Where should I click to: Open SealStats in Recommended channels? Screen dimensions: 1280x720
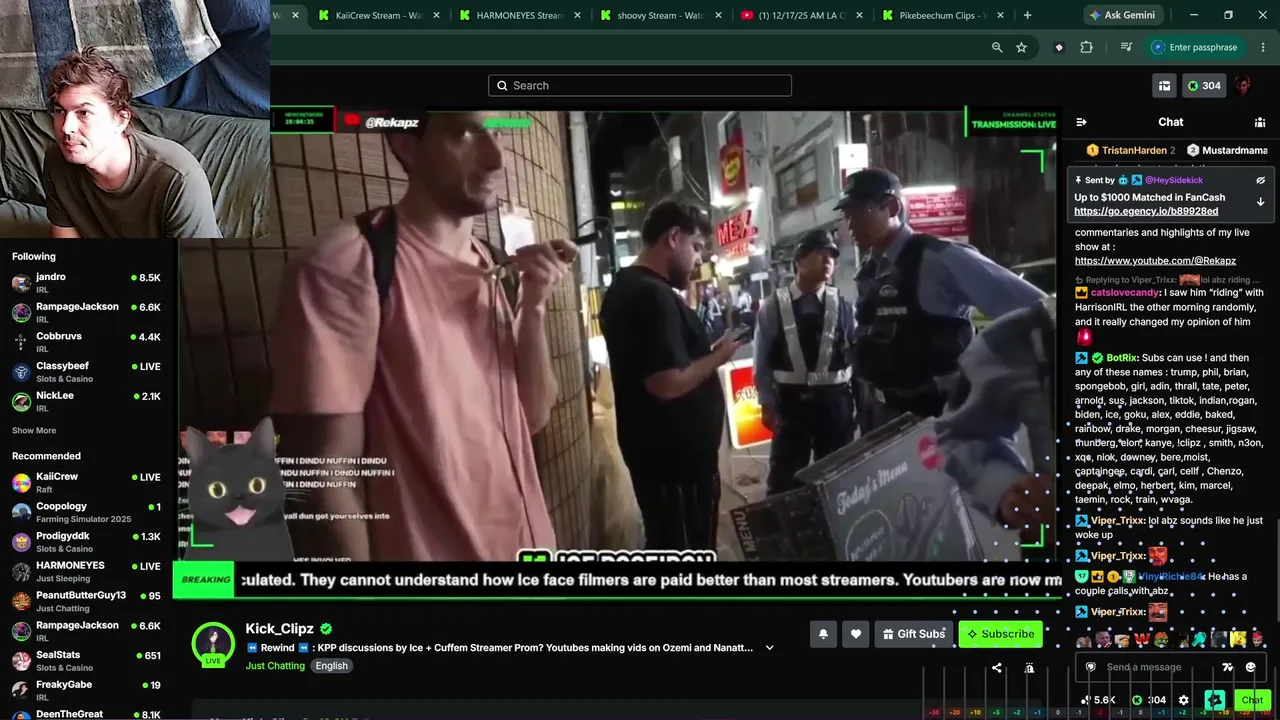pos(86,660)
